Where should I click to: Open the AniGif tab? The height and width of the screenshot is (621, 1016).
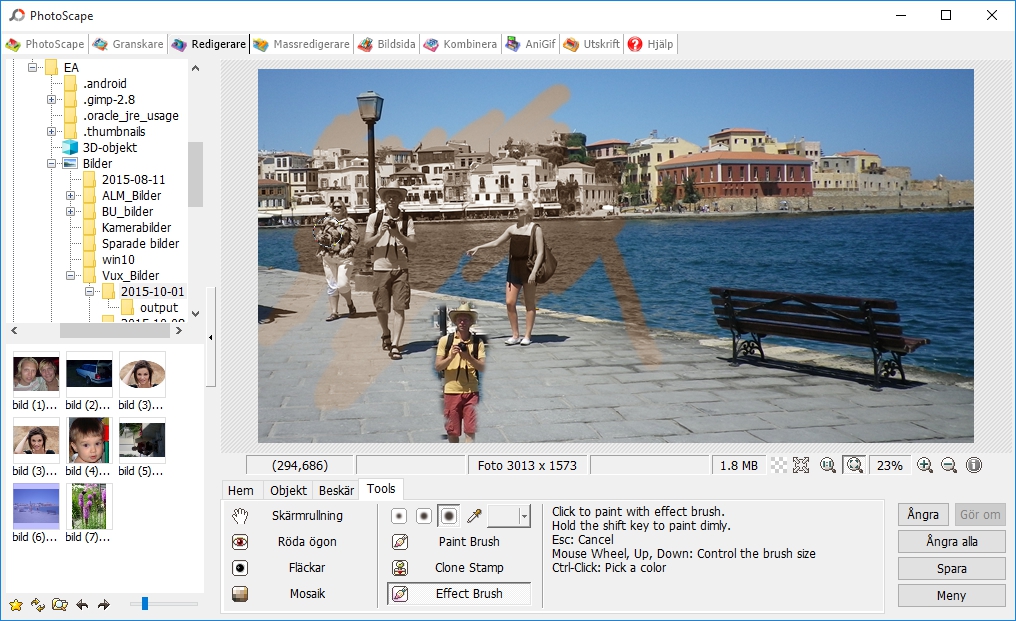pos(531,44)
